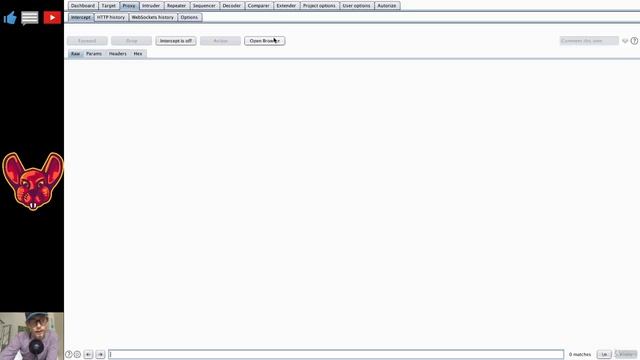
Task: Open the Proxy Options sub-tab
Action: [x=189, y=17]
